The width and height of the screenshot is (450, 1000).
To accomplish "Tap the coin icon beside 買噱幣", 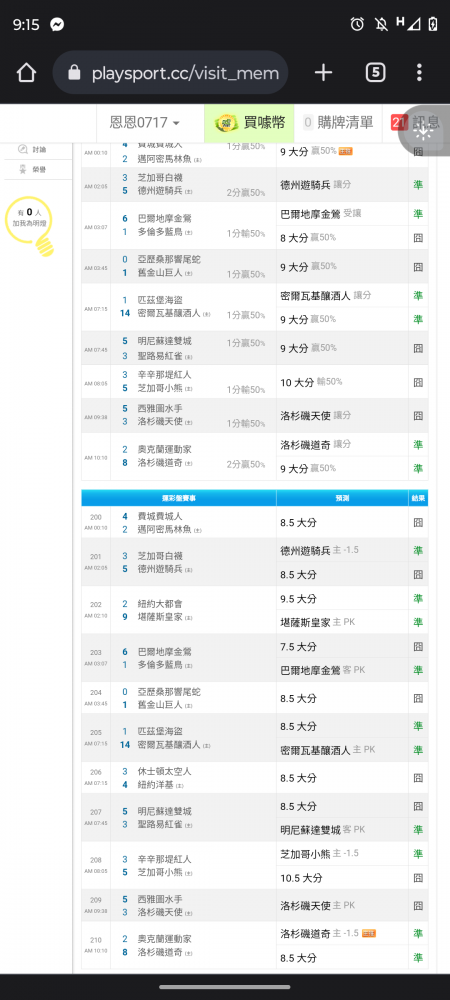I will [226, 122].
